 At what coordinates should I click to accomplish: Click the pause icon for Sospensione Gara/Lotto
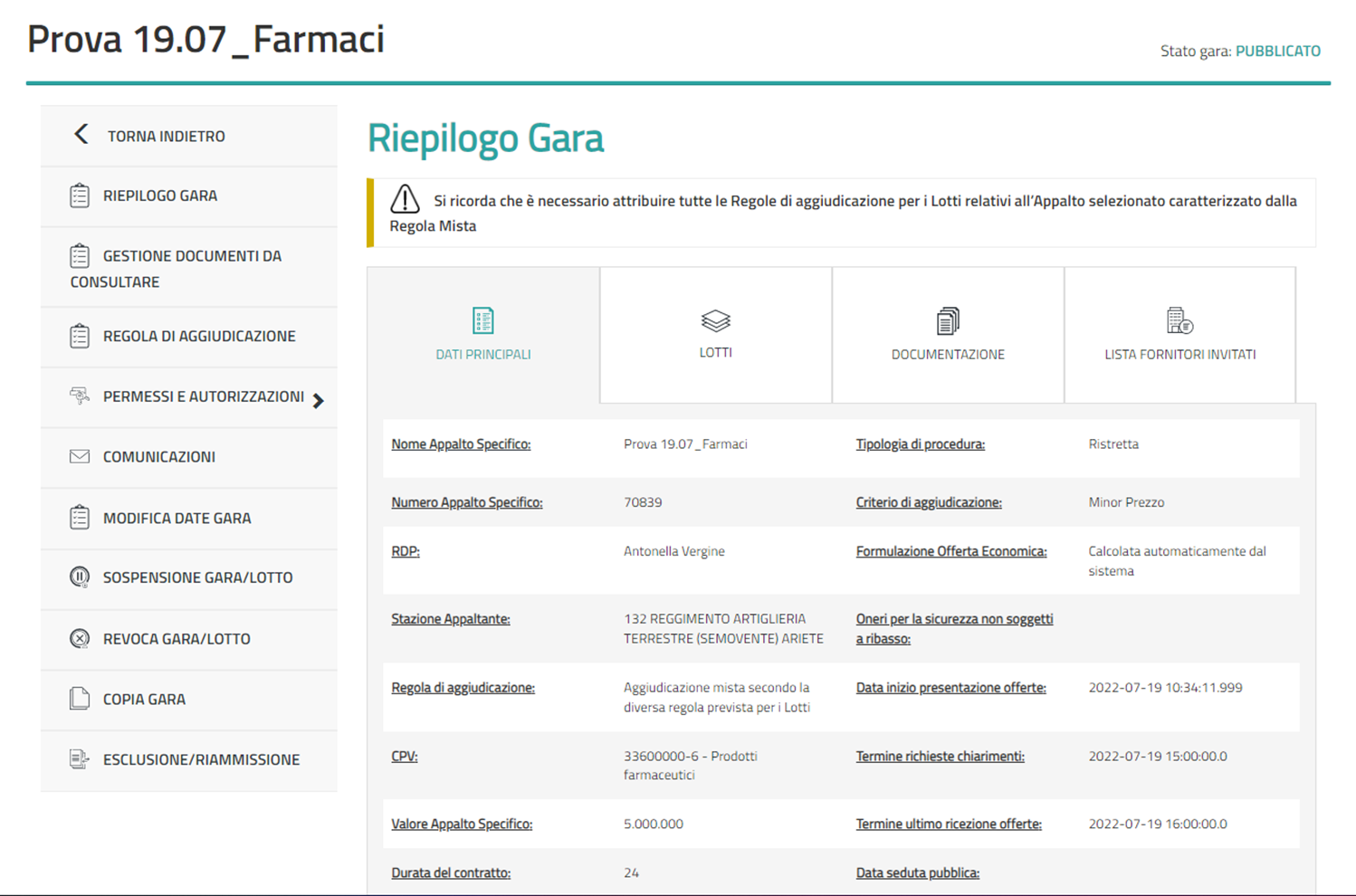[x=80, y=577]
